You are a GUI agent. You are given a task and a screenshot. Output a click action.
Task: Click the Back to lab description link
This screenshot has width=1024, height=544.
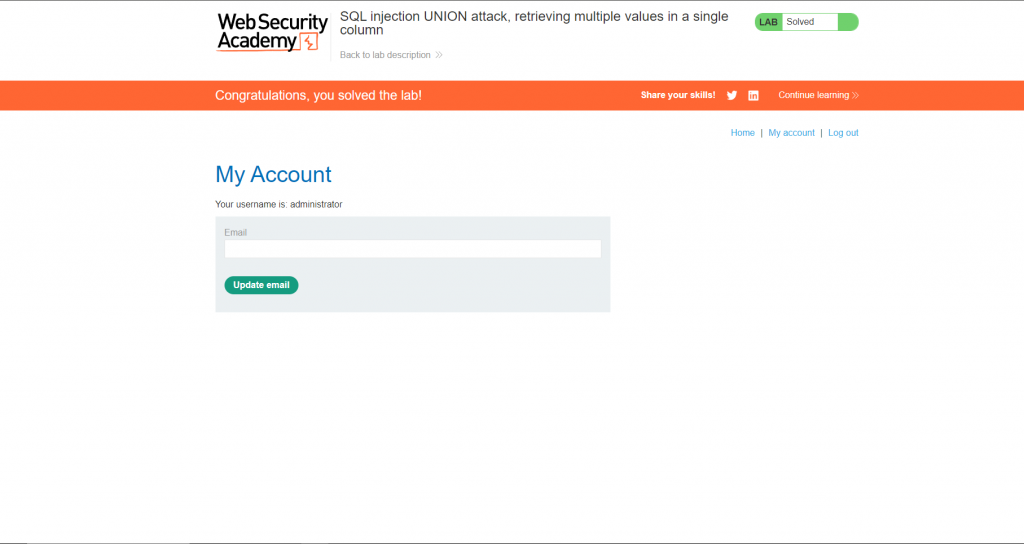click(x=385, y=55)
